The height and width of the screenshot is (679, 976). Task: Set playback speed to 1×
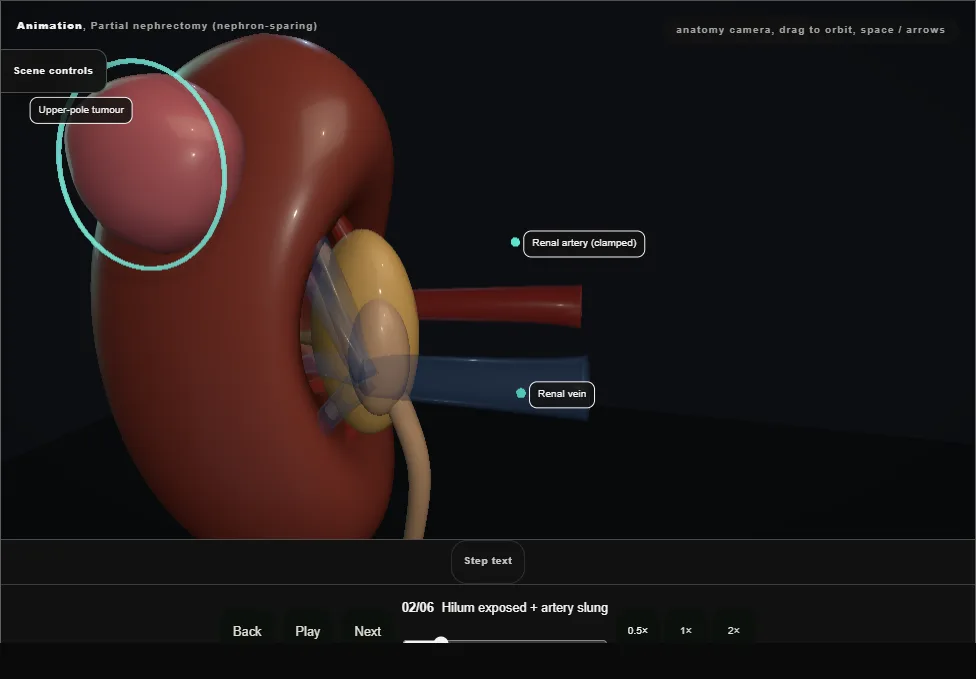(x=686, y=630)
